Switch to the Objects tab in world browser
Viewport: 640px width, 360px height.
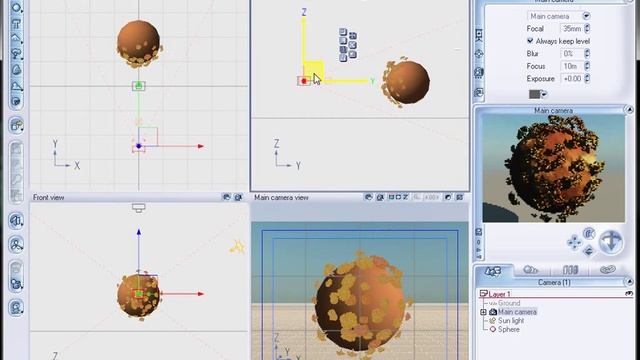493,271
